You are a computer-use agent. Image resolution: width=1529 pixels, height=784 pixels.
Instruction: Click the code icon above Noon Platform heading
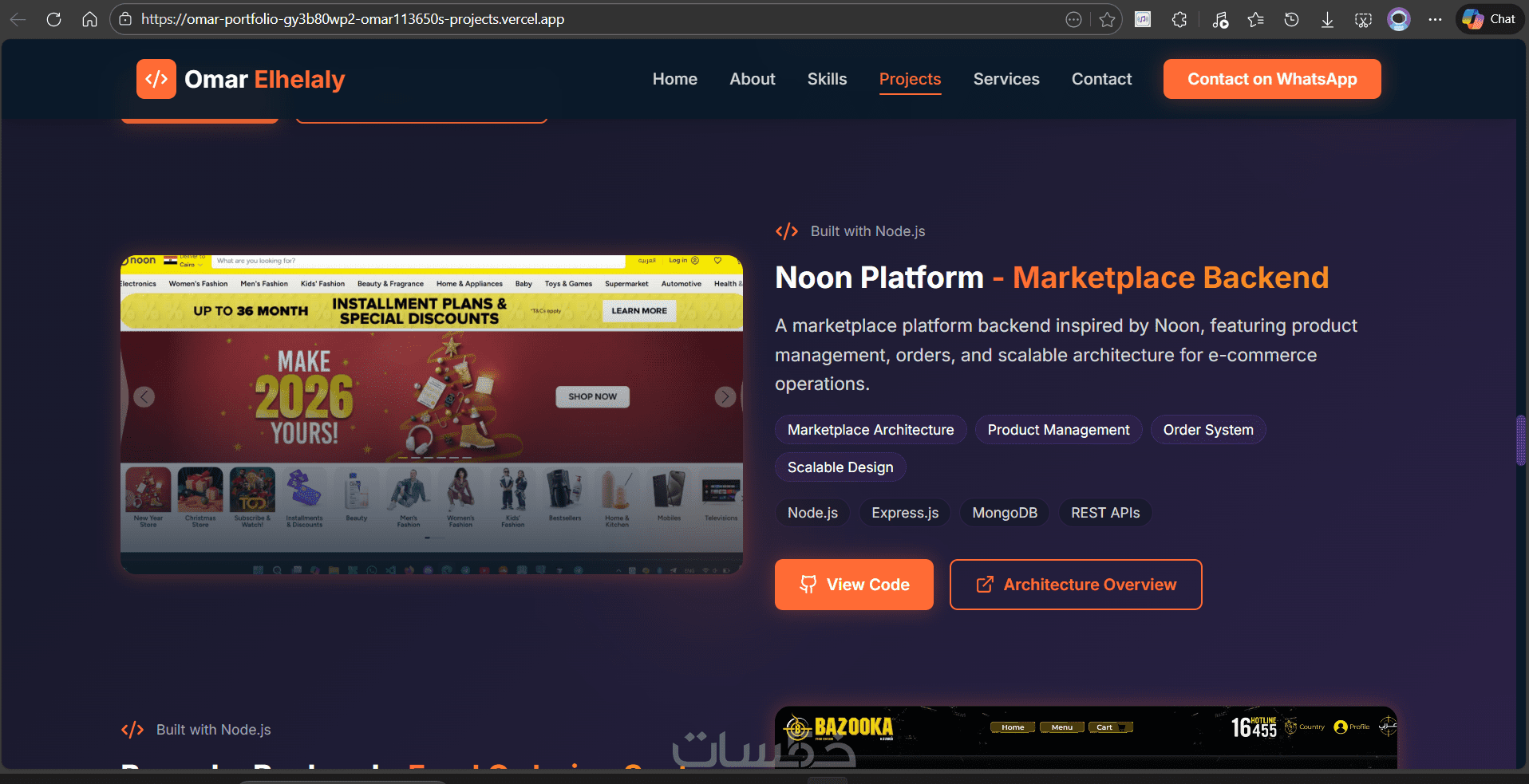coord(787,231)
